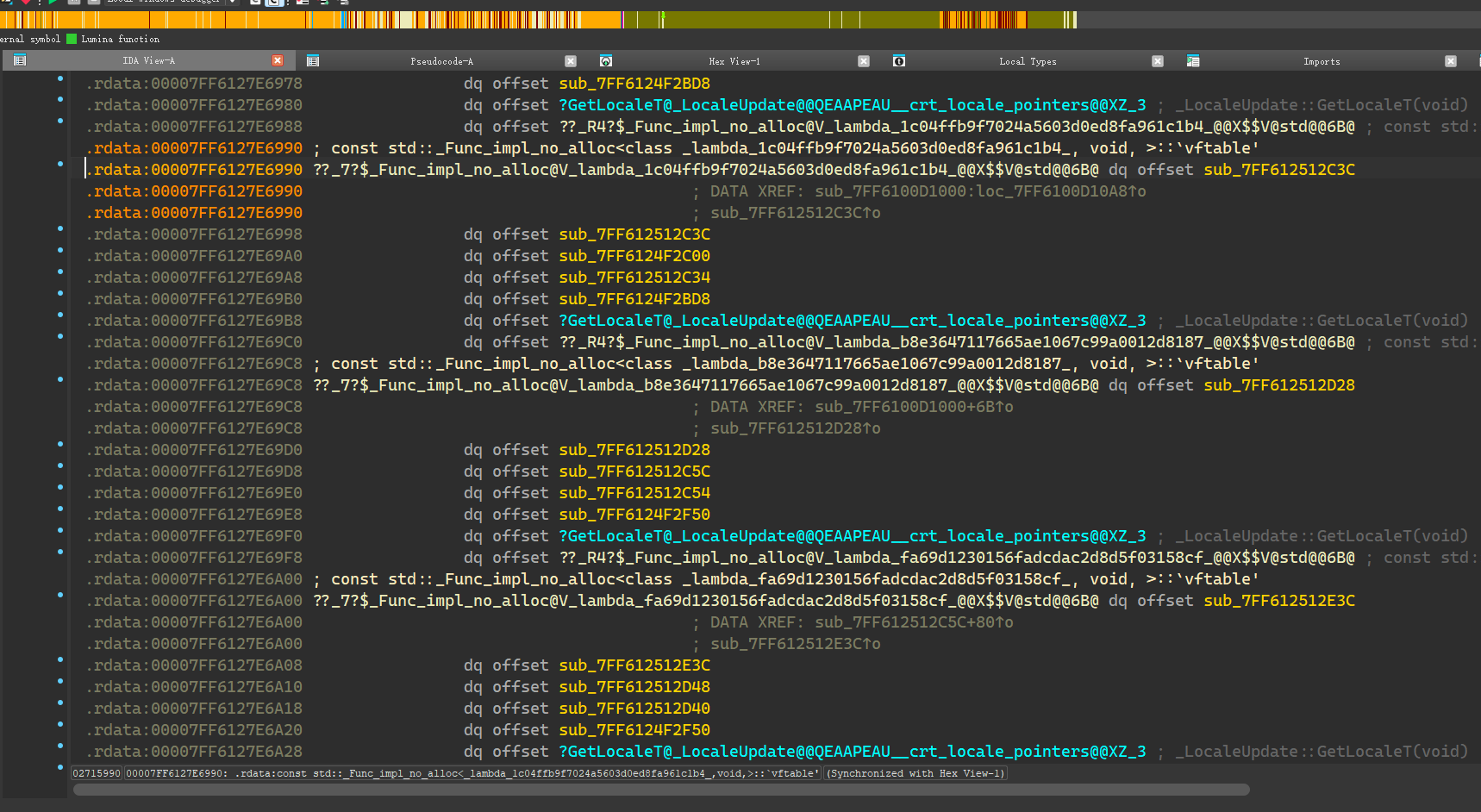
Task: Follow sub_7FF612512D48 link at 00007FF6127E6A10
Action: 634,687
